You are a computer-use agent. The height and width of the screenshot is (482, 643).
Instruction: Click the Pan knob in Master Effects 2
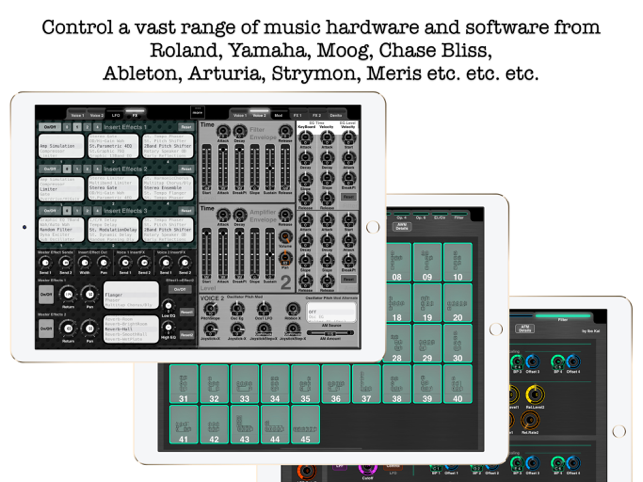[89, 329]
